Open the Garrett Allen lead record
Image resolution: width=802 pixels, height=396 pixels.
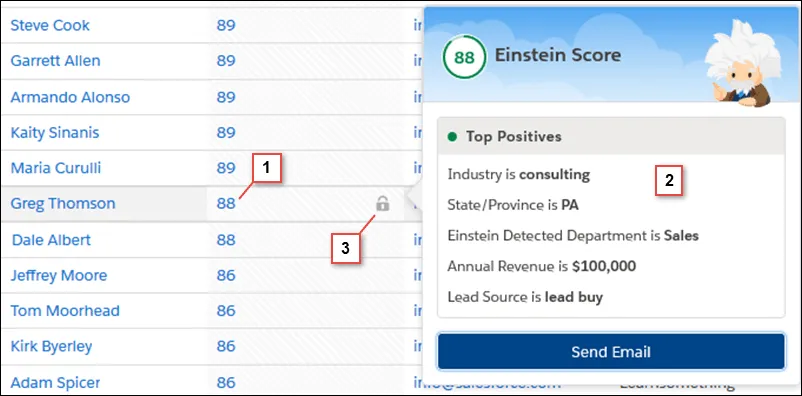[x=55, y=61]
